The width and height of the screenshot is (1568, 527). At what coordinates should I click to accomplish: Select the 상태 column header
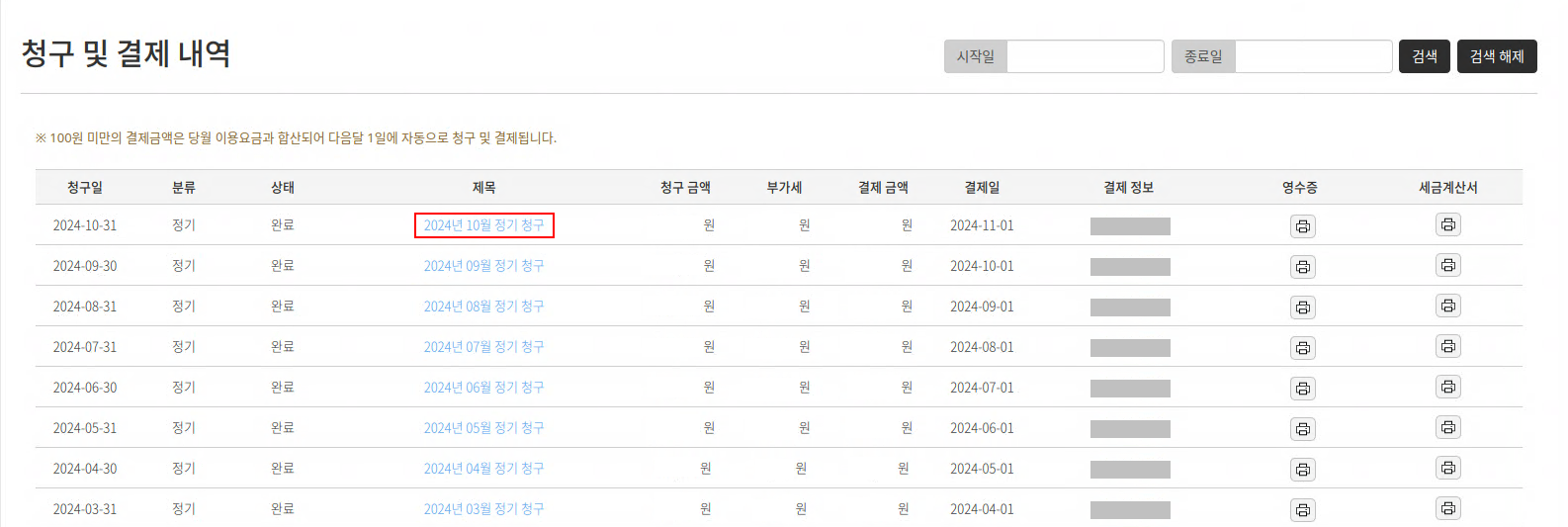283,187
